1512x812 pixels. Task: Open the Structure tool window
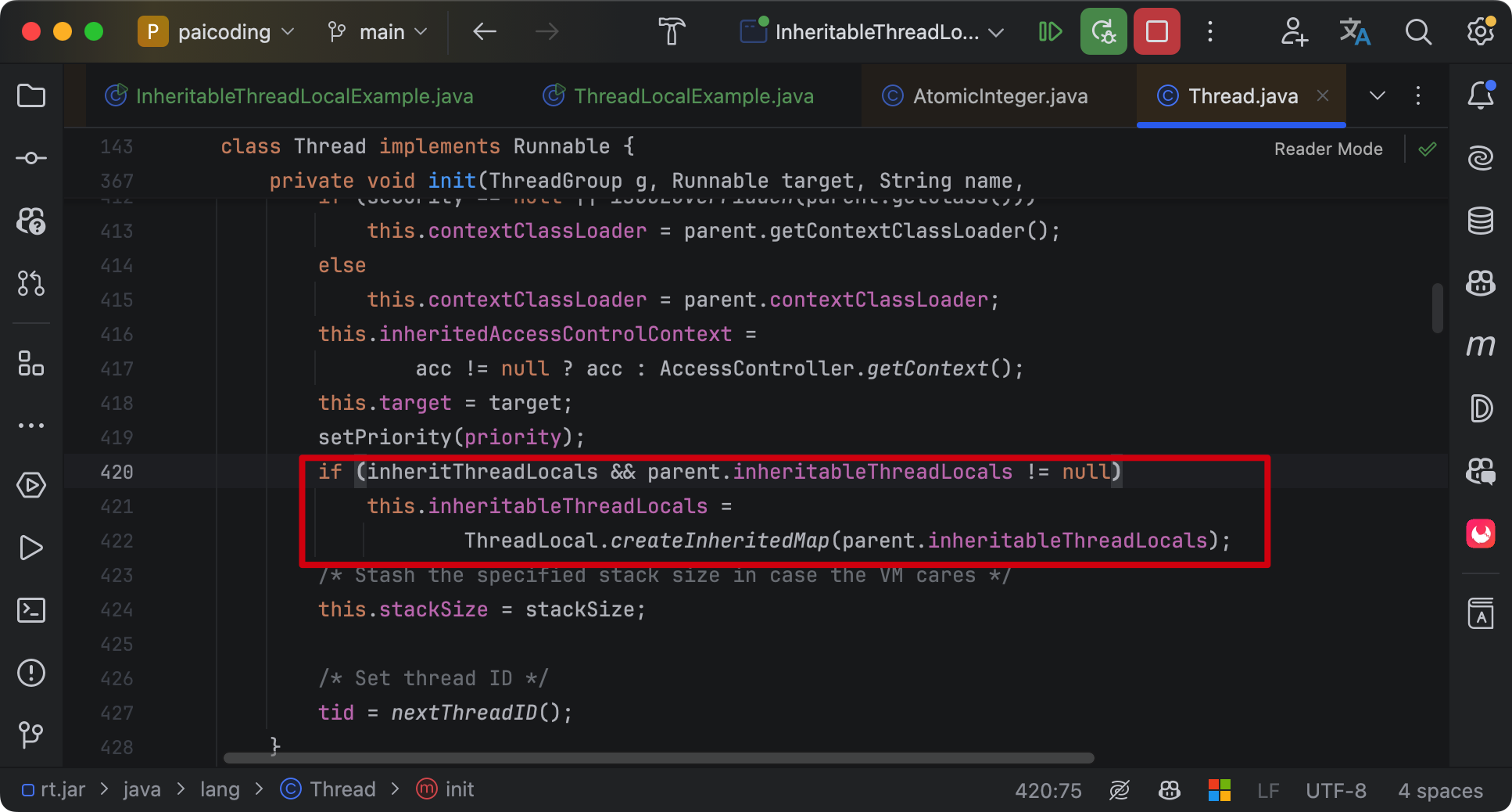31,364
